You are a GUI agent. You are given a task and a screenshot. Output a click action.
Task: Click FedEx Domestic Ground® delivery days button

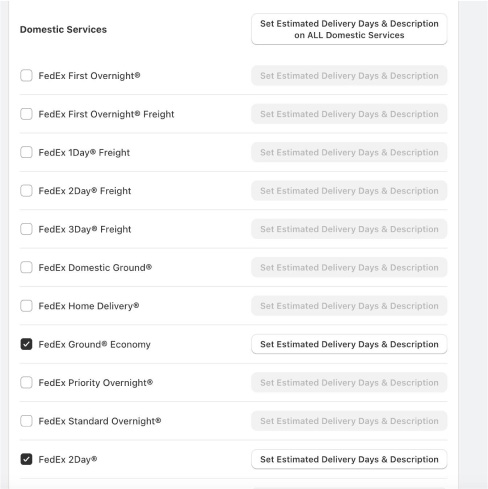pos(349,267)
